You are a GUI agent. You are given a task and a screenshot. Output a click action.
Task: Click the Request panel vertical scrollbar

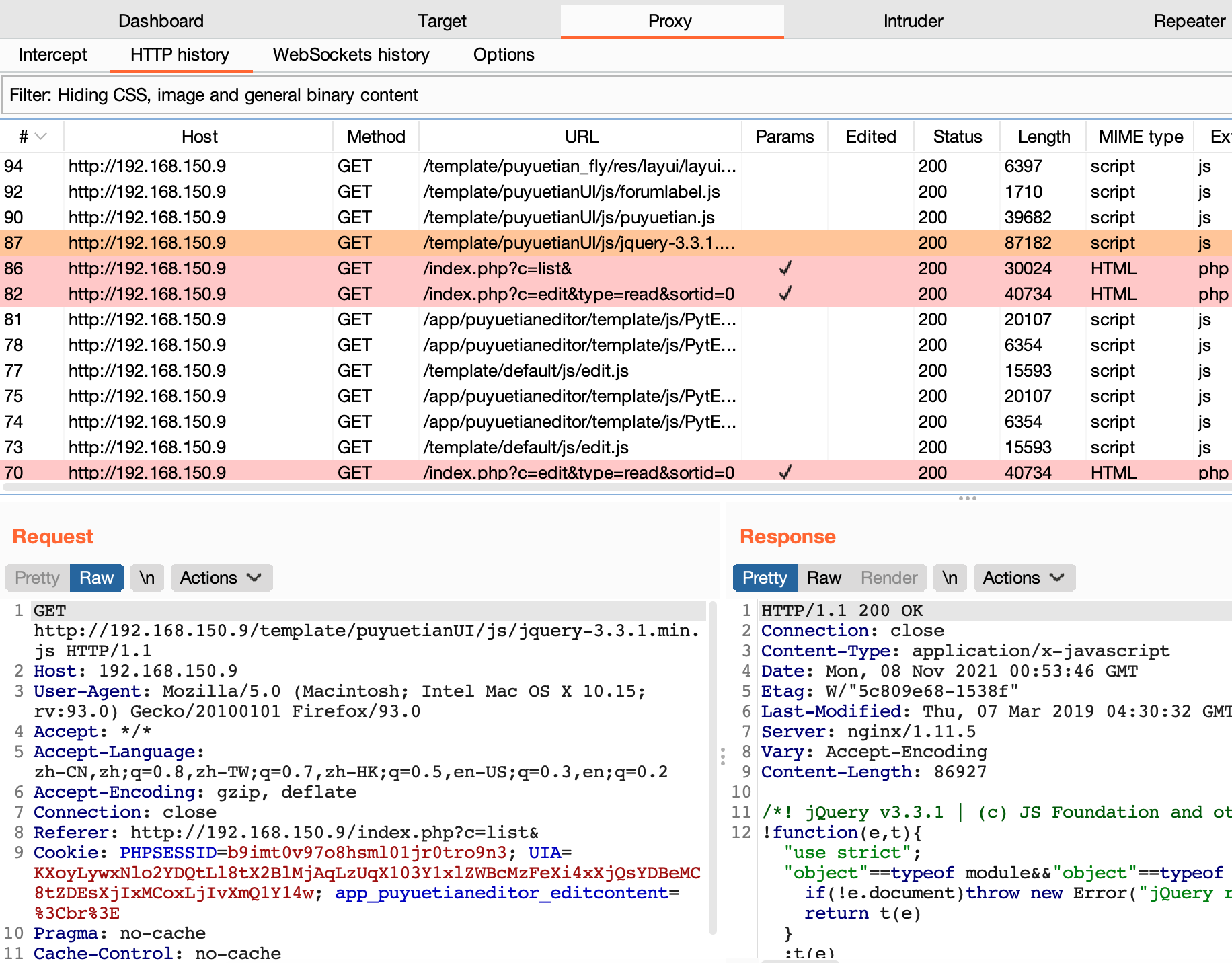[x=713, y=767]
